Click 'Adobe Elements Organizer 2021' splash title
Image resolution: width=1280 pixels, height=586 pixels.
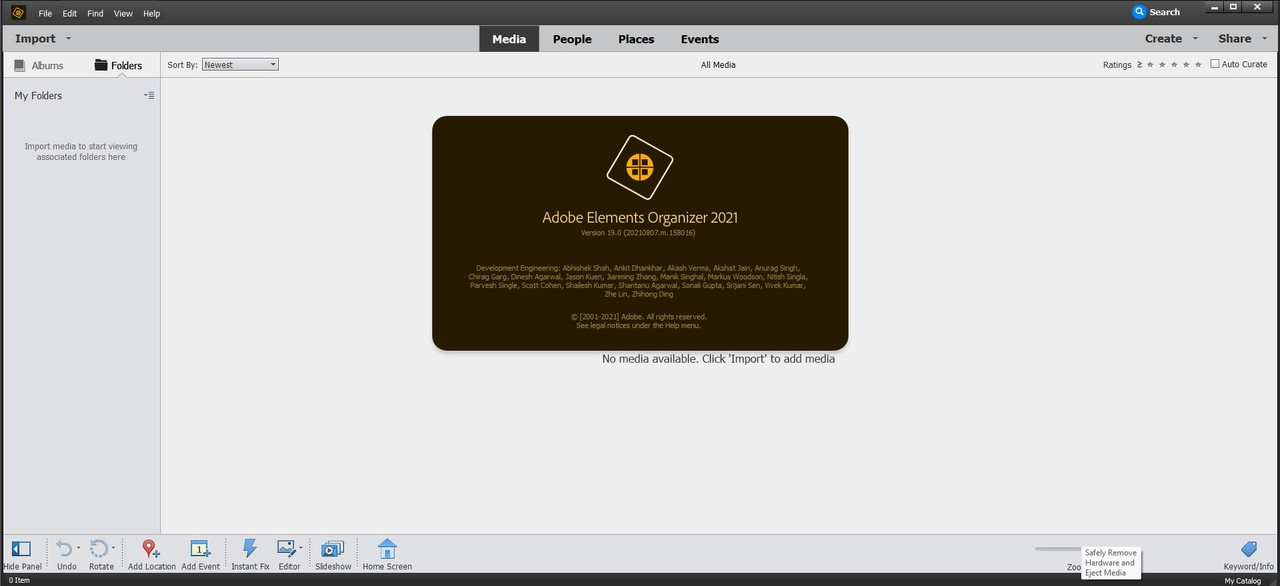(640, 217)
